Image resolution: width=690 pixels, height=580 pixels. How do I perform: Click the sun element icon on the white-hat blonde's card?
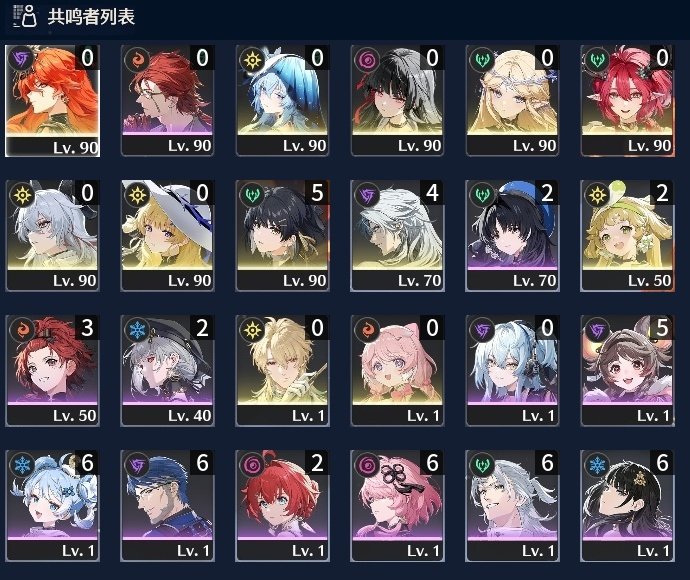coord(137,195)
